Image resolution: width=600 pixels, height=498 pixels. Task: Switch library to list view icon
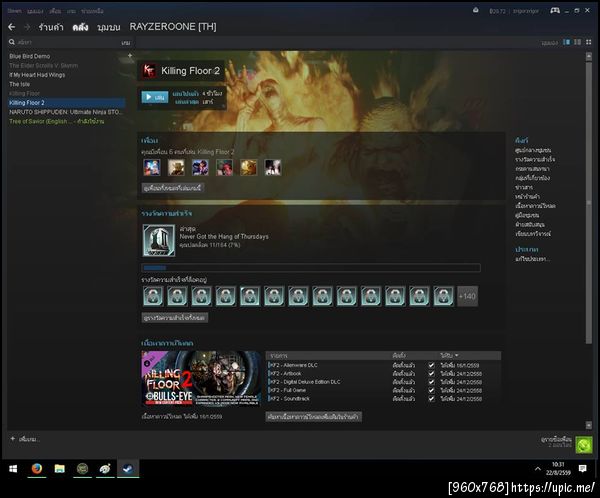[x=577, y=42]
